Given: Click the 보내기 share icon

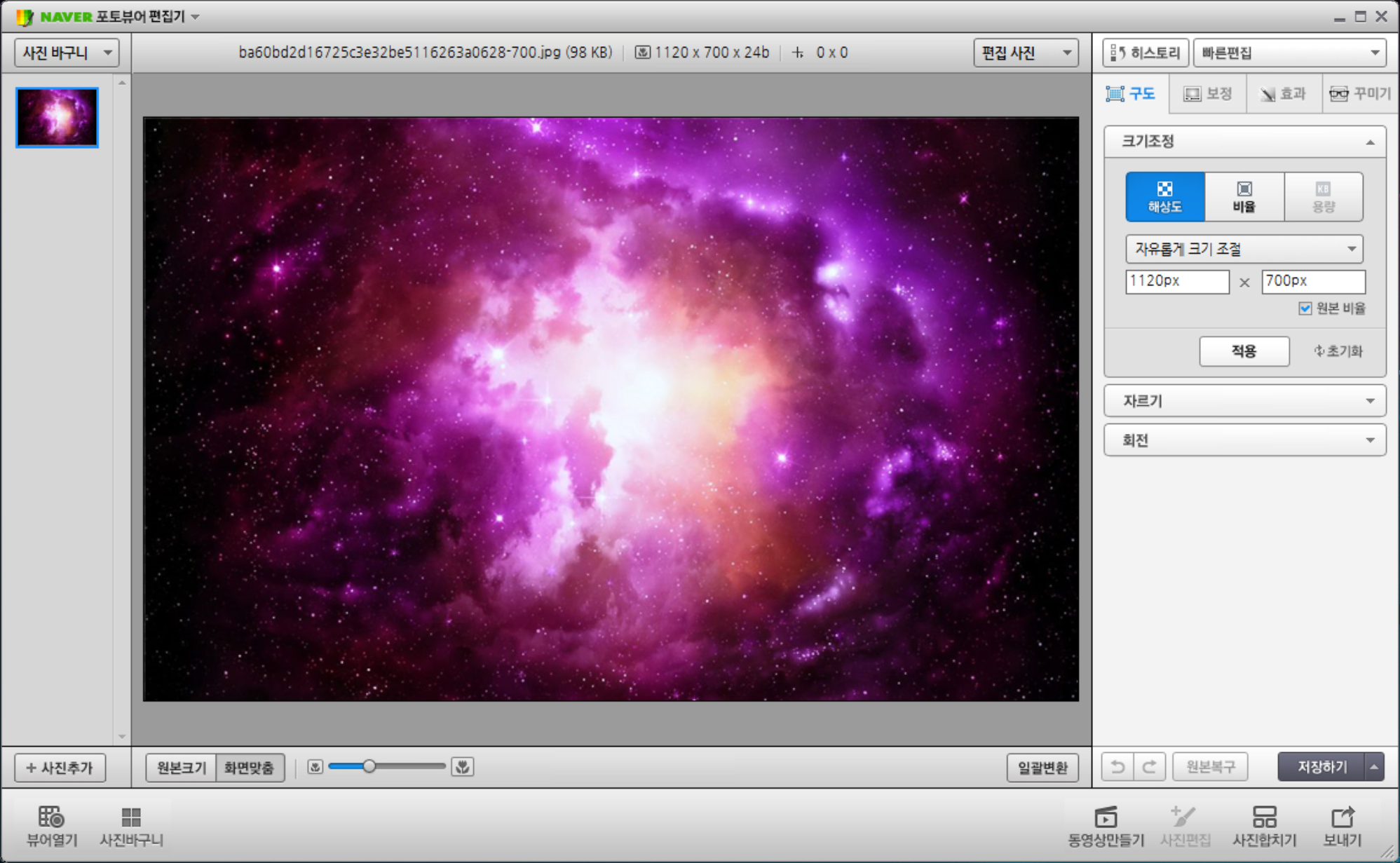Looking at the screenshot, I should [x=1342, y=817].
